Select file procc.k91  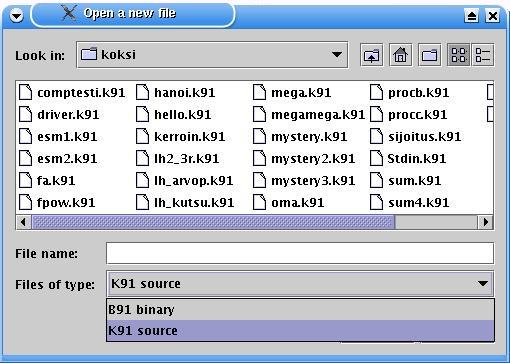[x=409, y=114]
